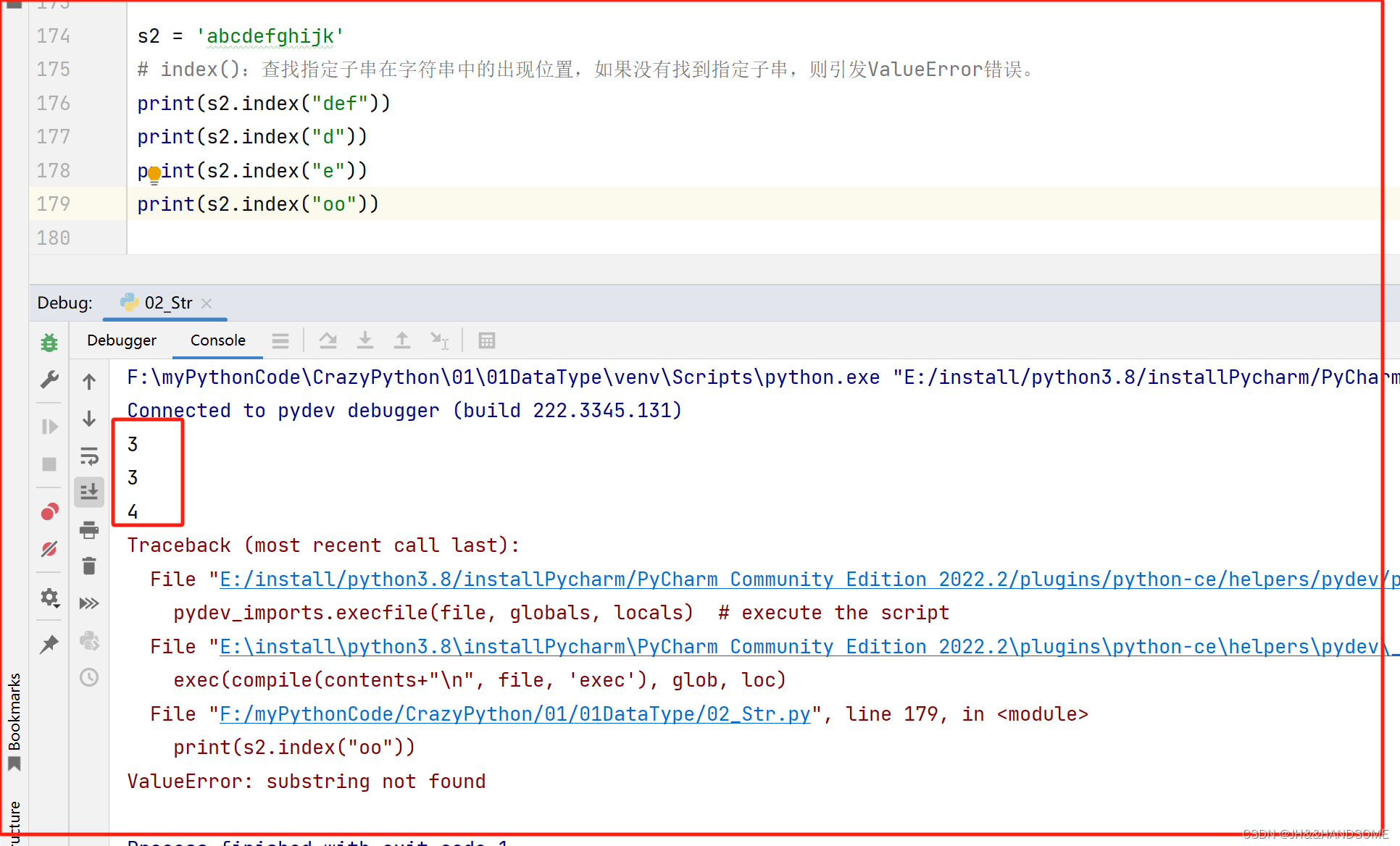
Task: Click the Step Over icon
Action: point(328,340)
